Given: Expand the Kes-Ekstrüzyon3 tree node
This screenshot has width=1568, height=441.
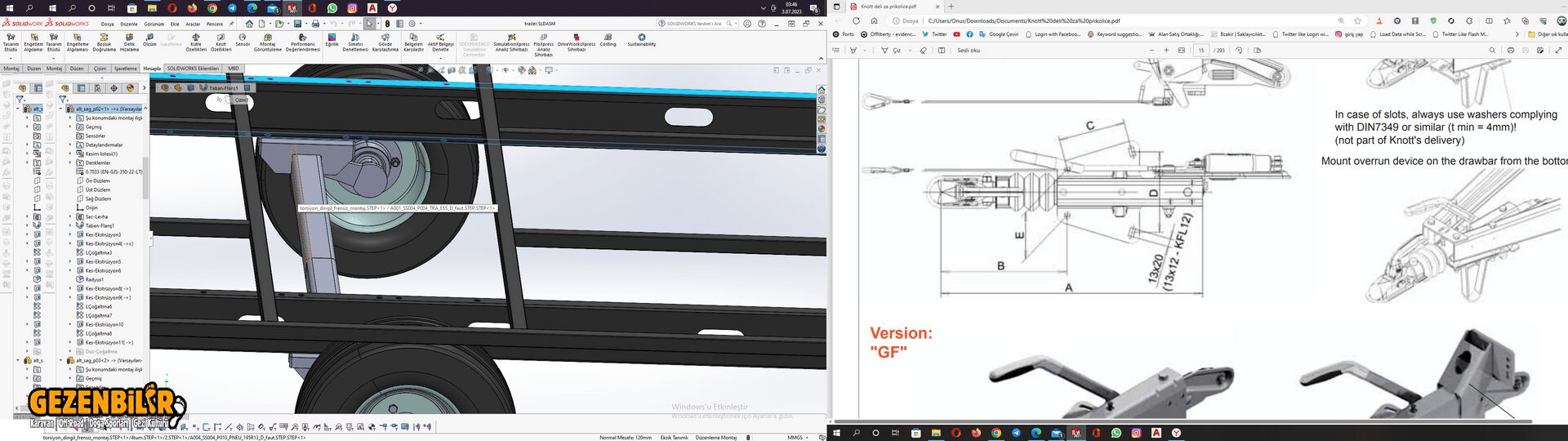Looking at the screenshot, I should pyautogui.click(x=70, y=235).
